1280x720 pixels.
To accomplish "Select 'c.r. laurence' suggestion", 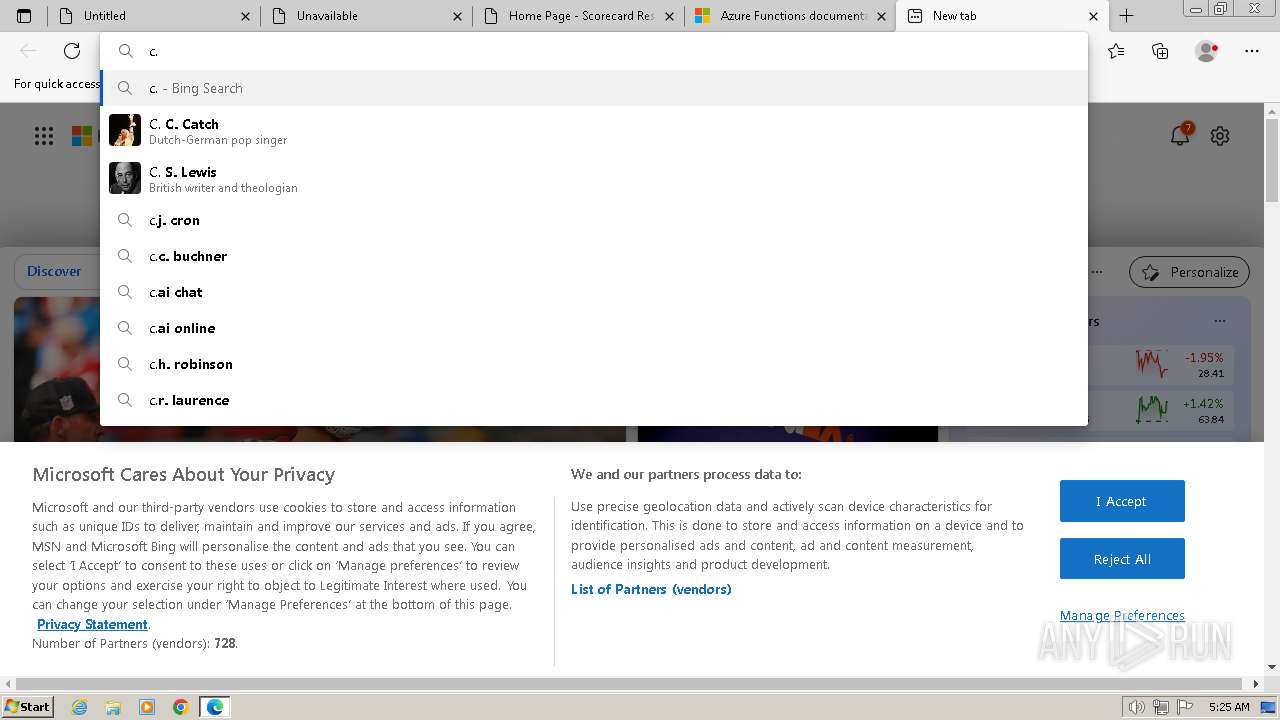I will tap(594, 400).
